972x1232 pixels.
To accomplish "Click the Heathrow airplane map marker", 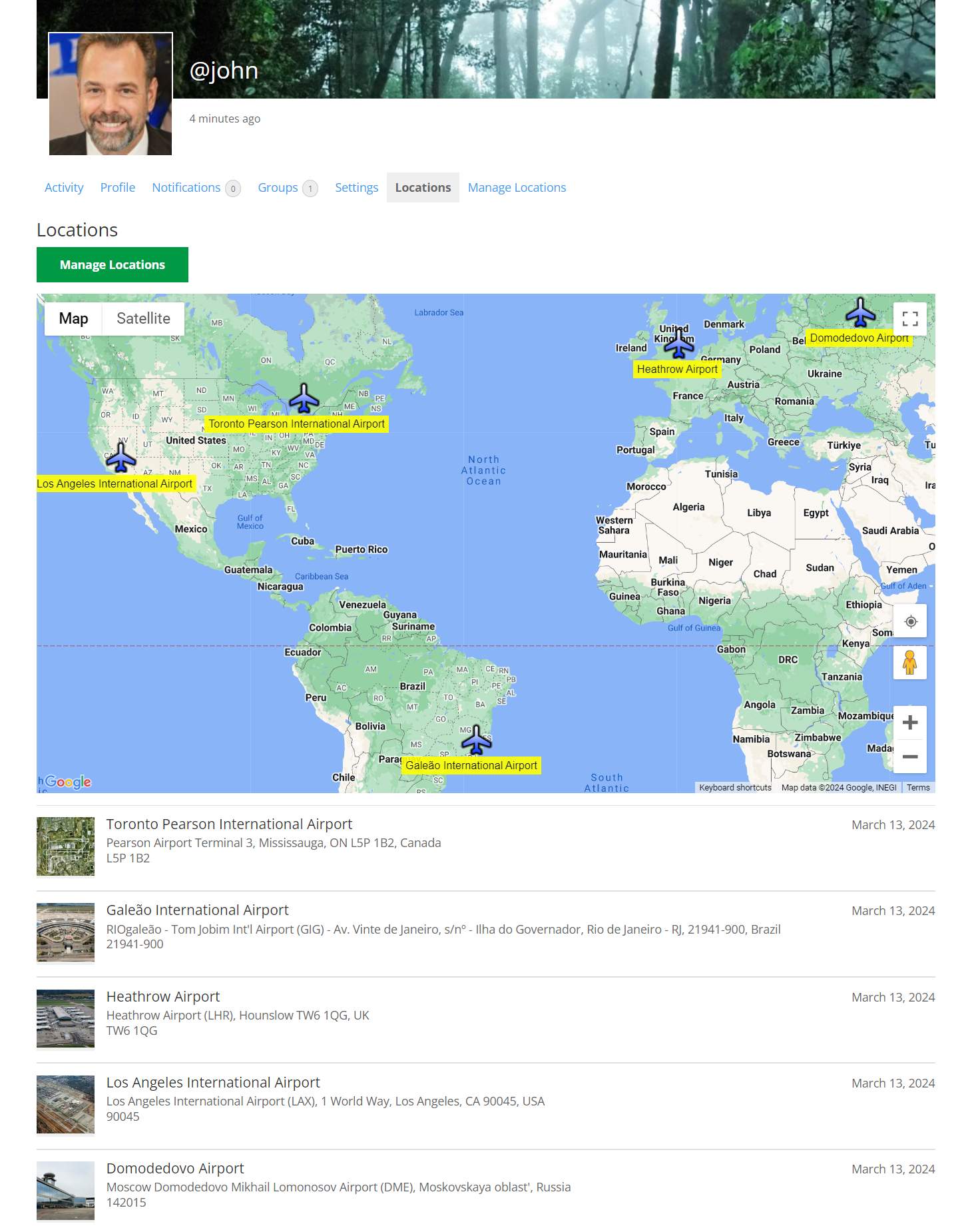I will coord(679,343).
